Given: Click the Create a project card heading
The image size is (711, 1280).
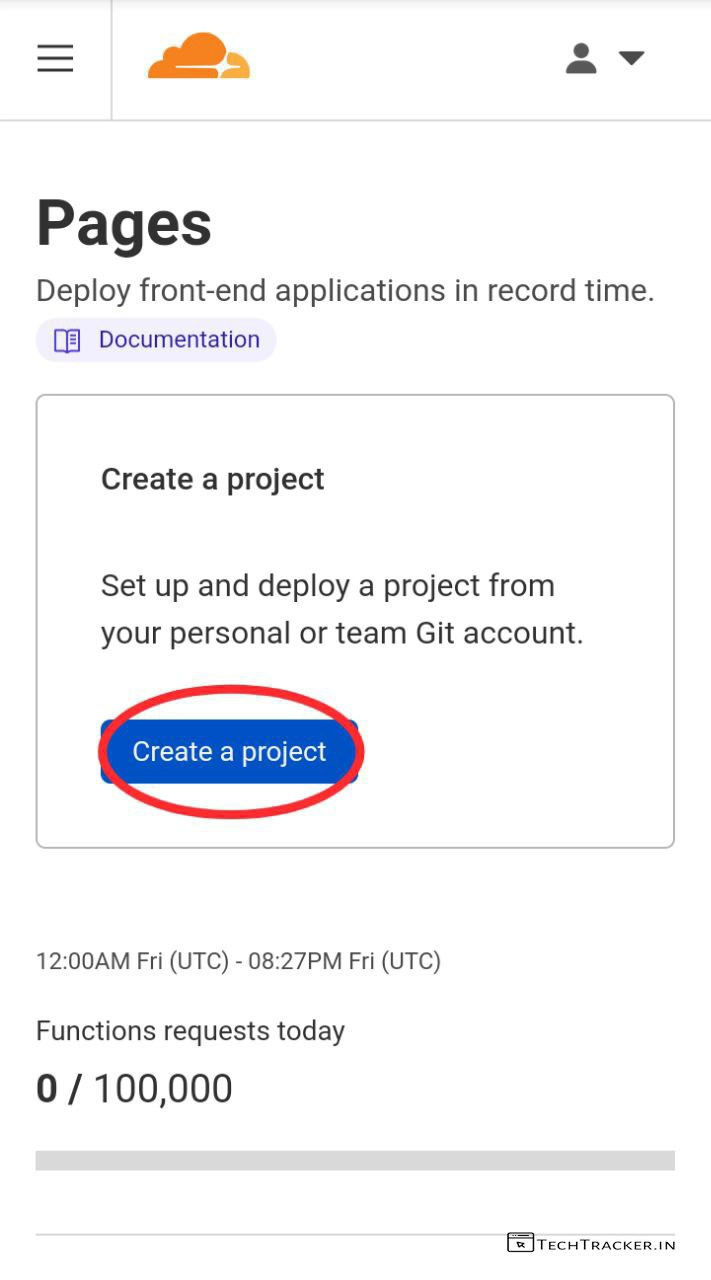Looking at the screenshot, I should tap(212, 479).
